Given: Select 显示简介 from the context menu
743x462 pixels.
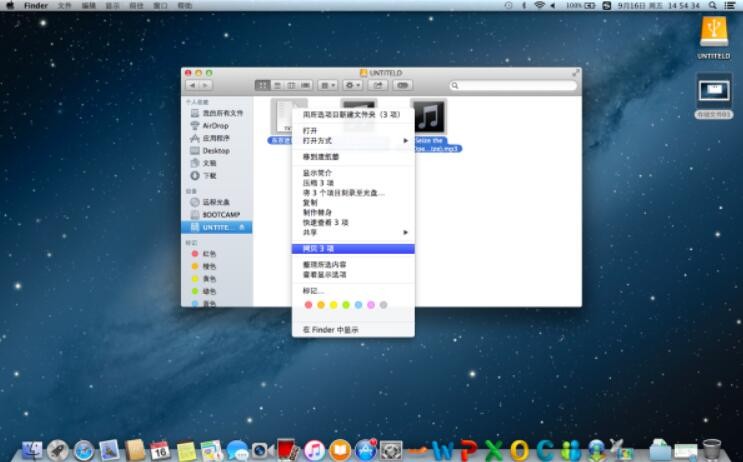Looking at the screenshot, I should click(x=318, y=173).
